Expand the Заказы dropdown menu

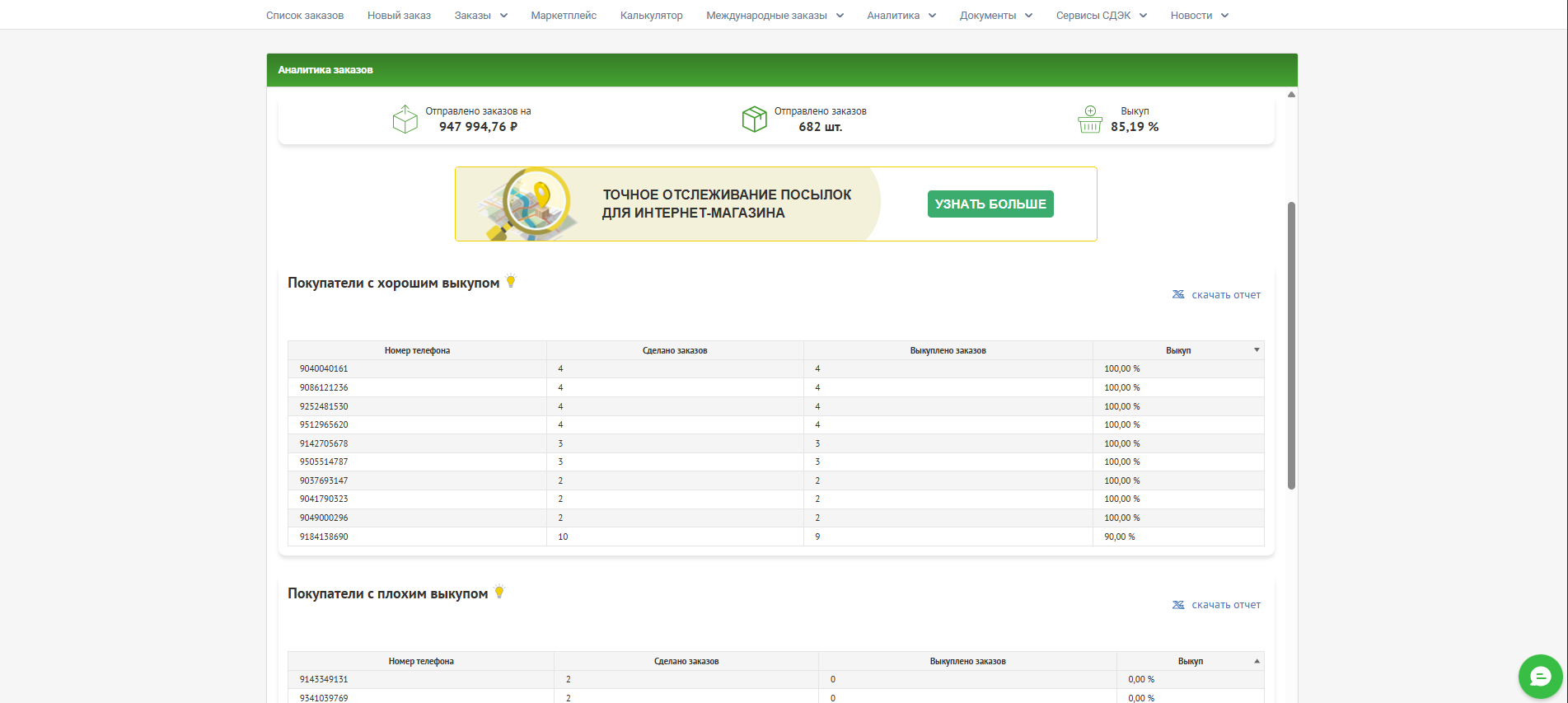480,16
